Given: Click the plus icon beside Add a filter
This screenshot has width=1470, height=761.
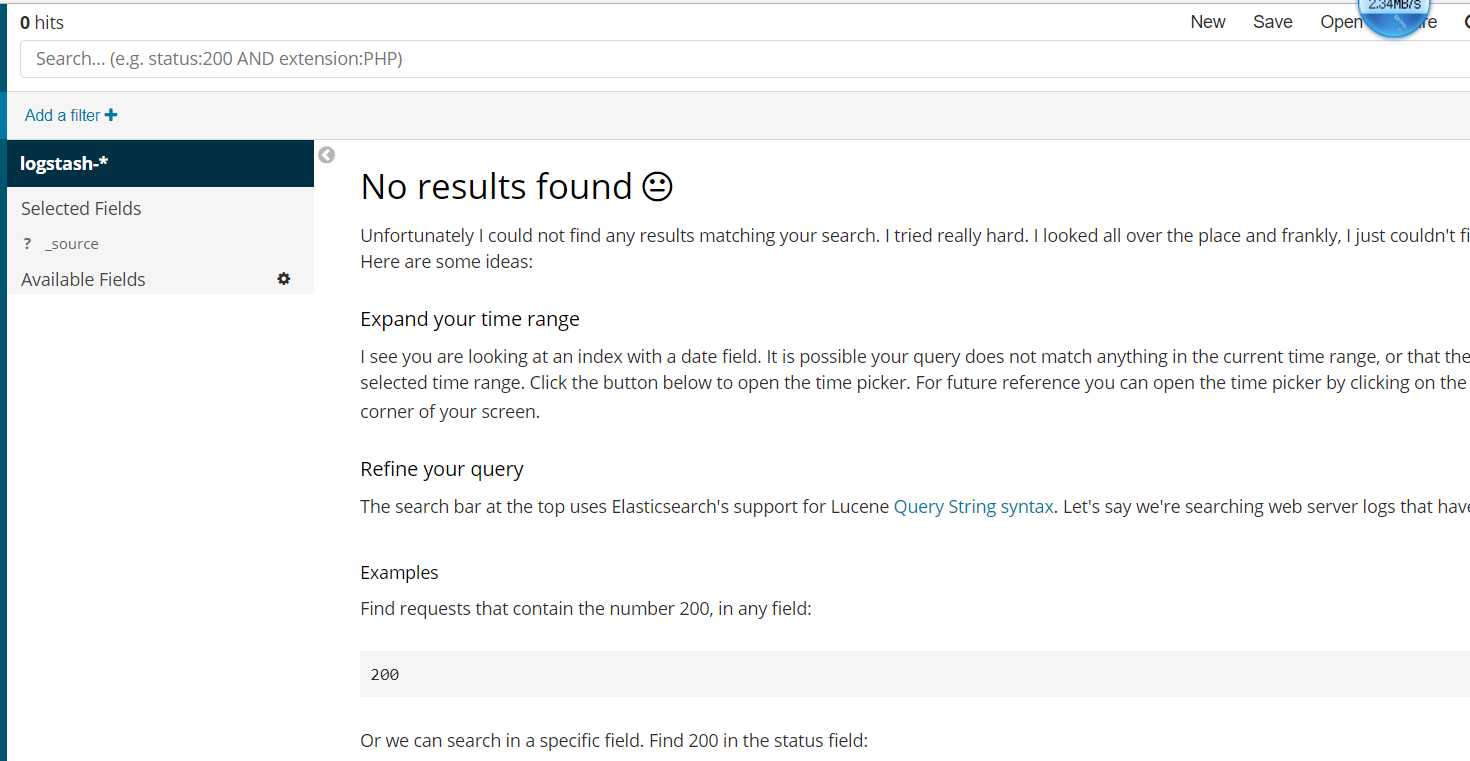Looking at the screenshot, I should (x=111, y=115).
